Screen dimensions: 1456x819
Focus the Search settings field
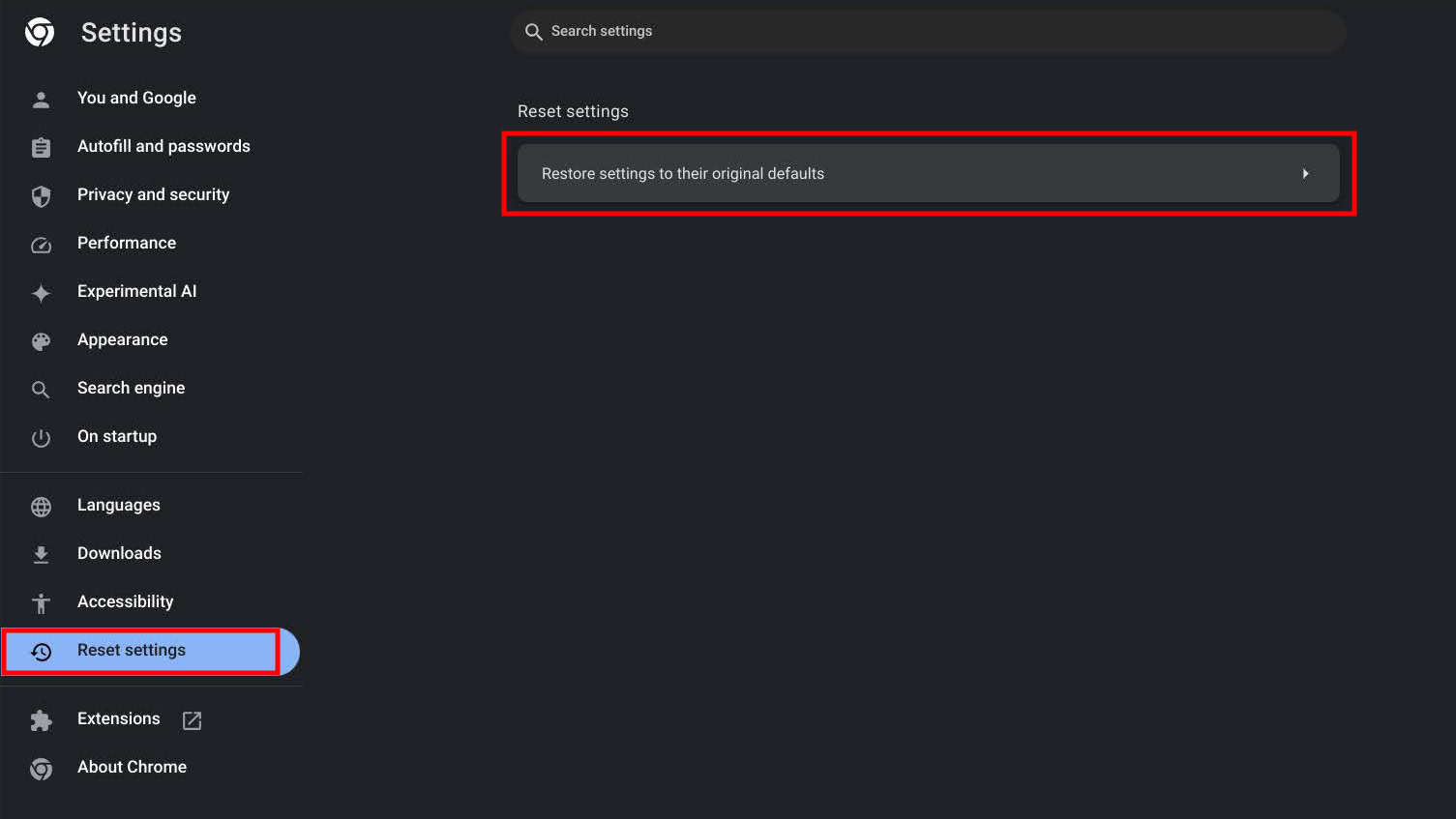tap(929, 32)
